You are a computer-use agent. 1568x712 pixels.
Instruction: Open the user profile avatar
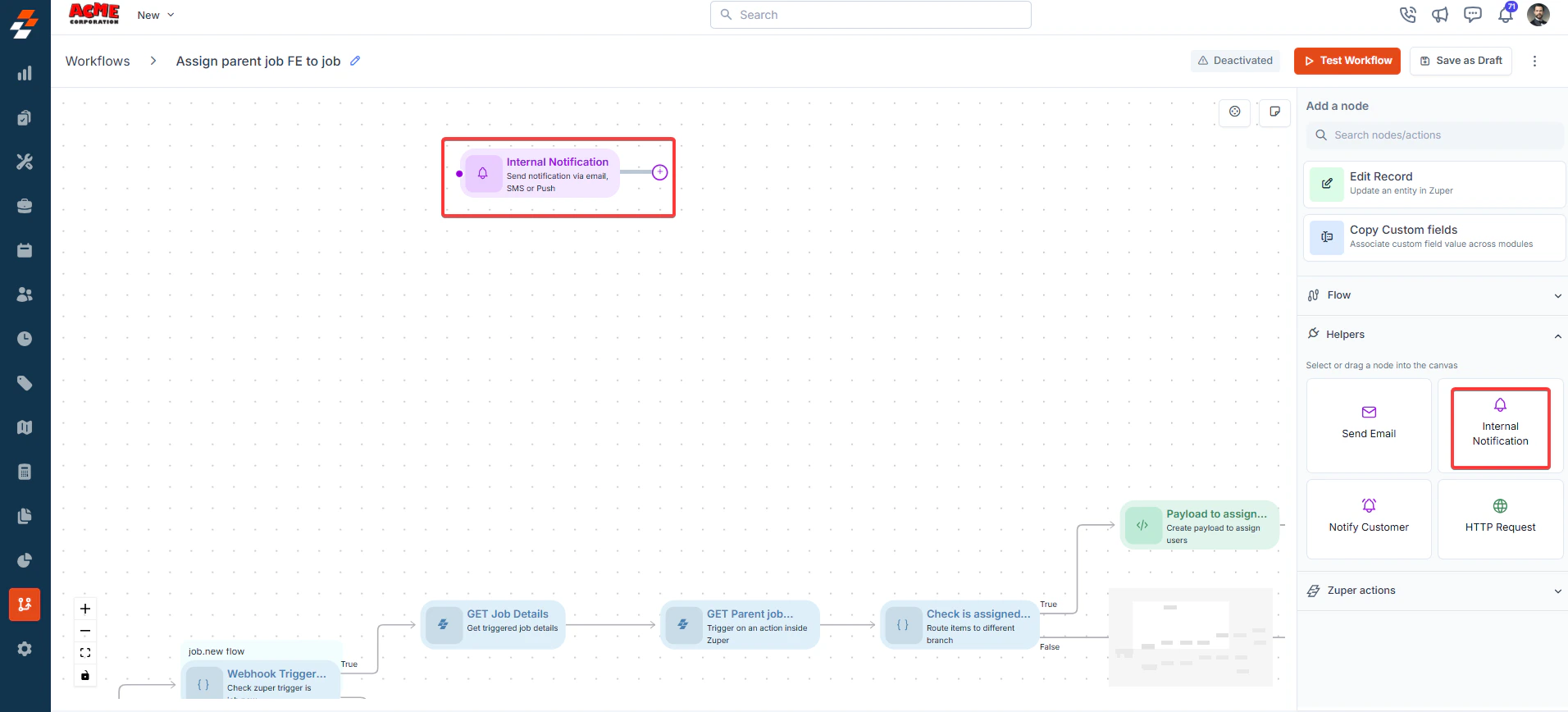[x=1538, y=15]
